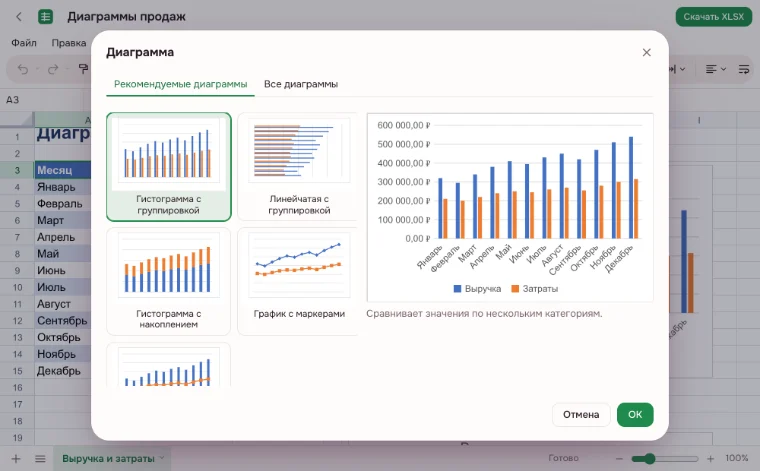Open the Файл menu
Viewport: 760px width, 471px height.
24,43
